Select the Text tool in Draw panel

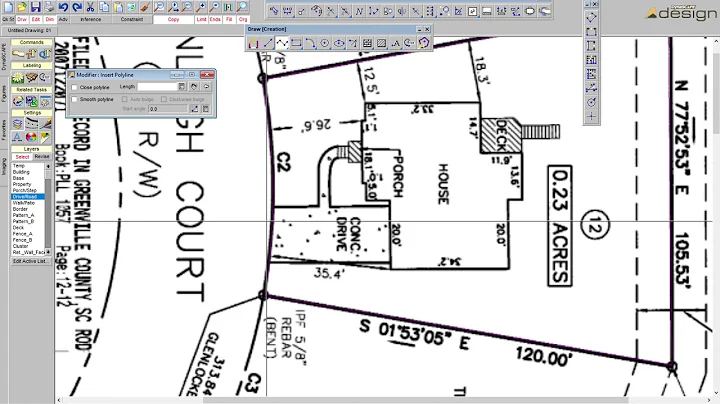point(395,43)
